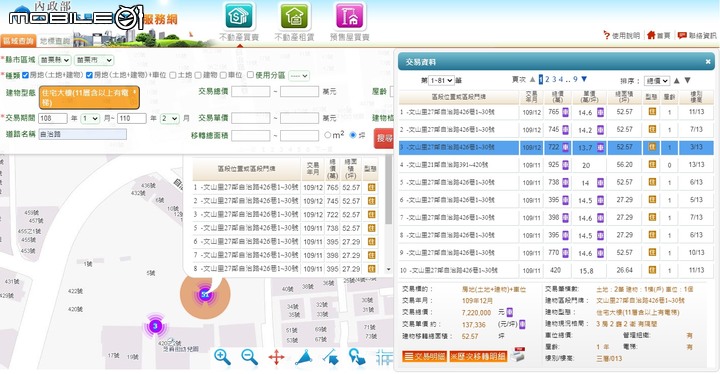This screenshot has height=374, width=720.
Task: Click the building type icon in row 4
Action: (x=652, y=164)
